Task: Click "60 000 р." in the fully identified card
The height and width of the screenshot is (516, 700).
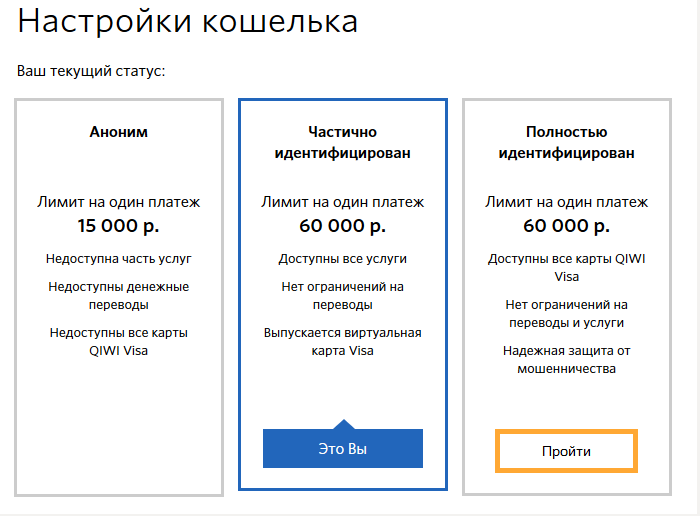Action: (566, 224)
